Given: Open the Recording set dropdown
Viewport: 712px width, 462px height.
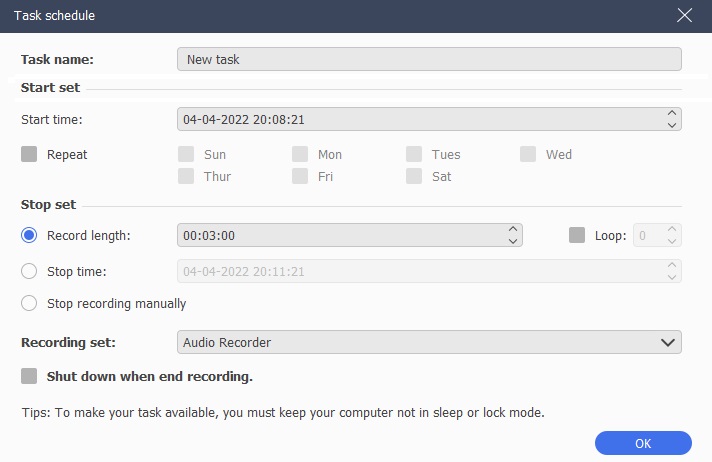Looking at the screenshot, I should pos(429,342).
